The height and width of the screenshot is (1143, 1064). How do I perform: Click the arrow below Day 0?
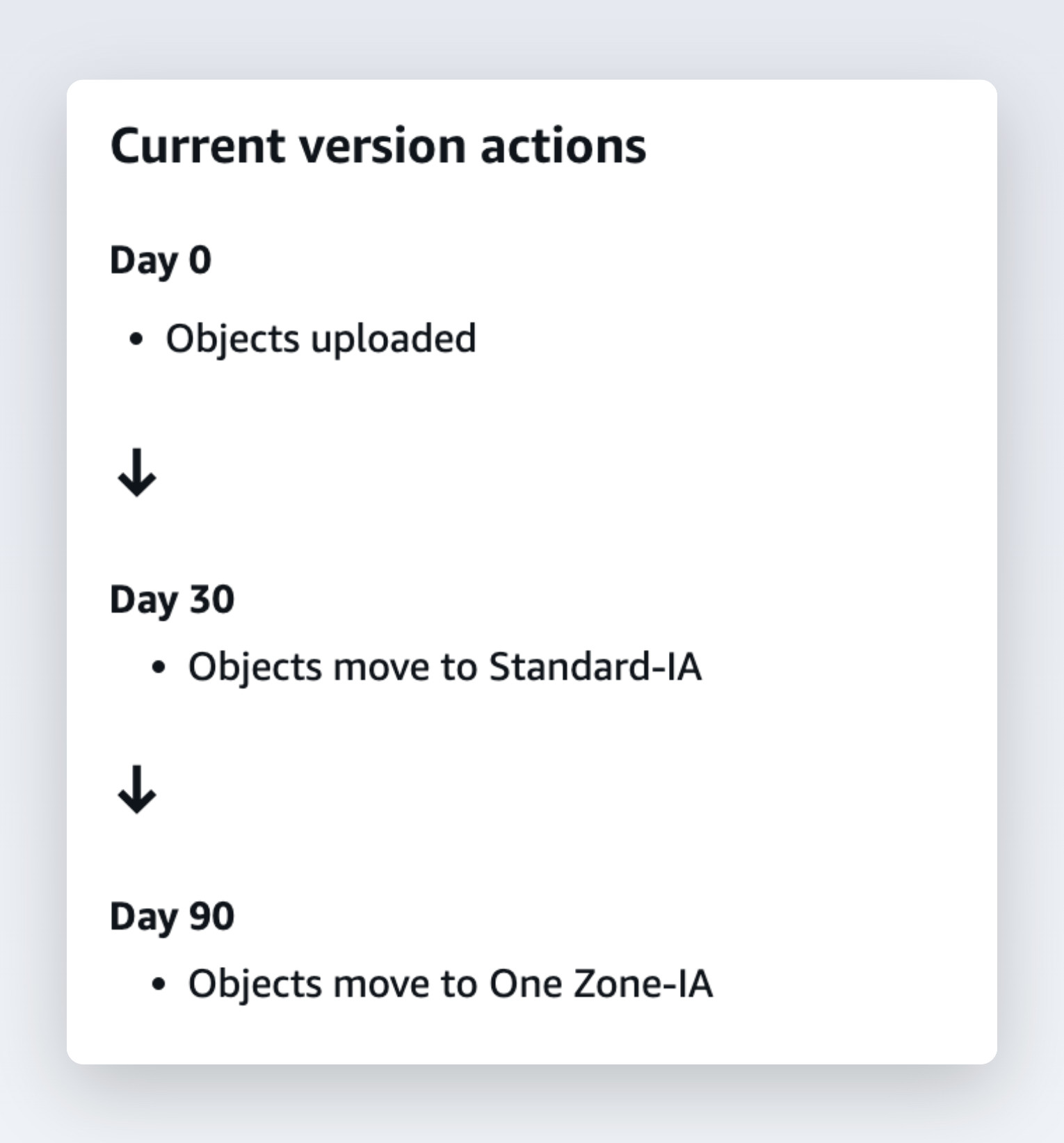click(137, 472)
